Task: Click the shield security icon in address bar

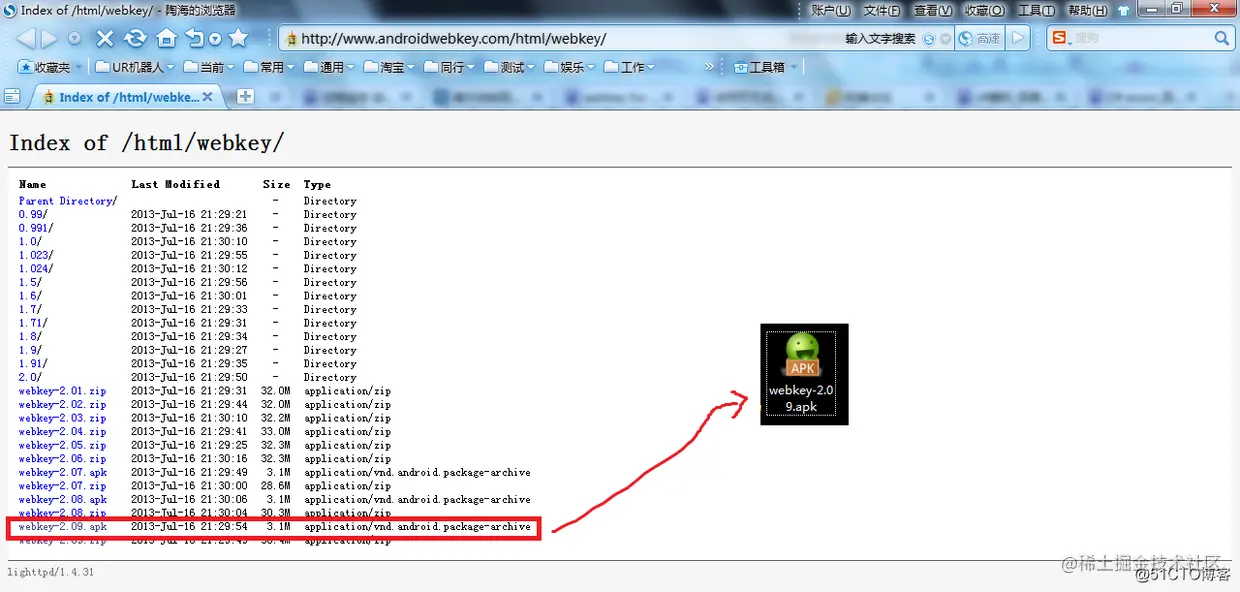Action: point(929,39)
